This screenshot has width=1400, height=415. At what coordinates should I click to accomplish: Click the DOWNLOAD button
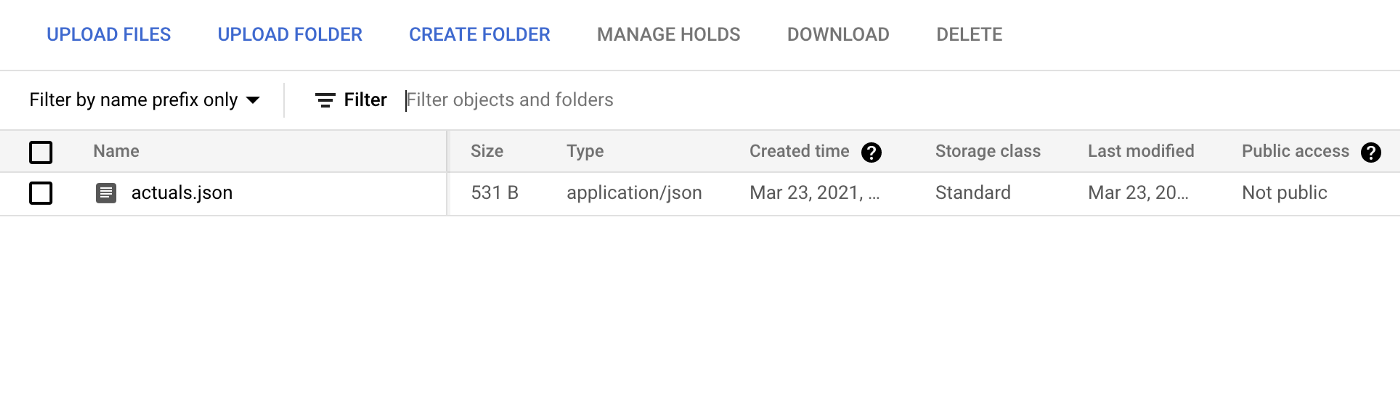pos(838,35)
